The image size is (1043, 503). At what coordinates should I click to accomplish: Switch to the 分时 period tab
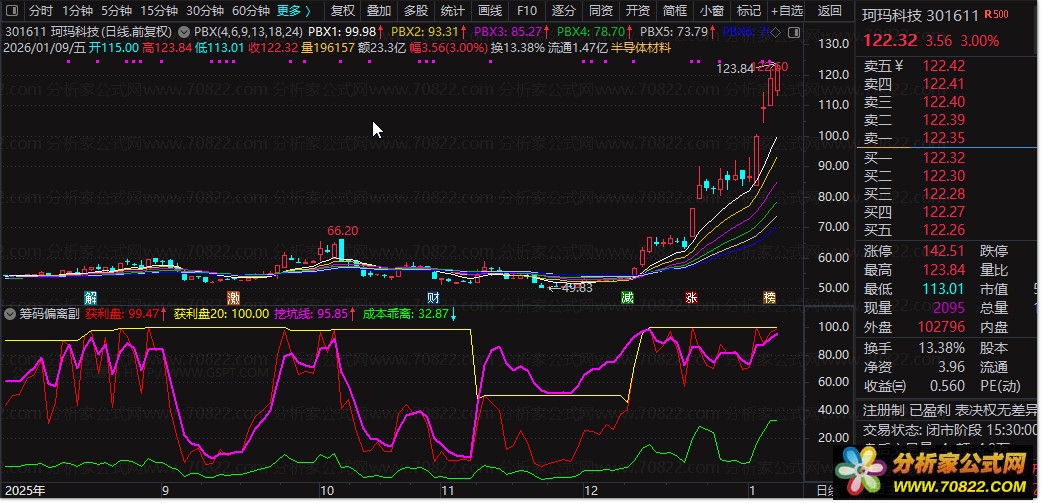(x=41, y=11)
